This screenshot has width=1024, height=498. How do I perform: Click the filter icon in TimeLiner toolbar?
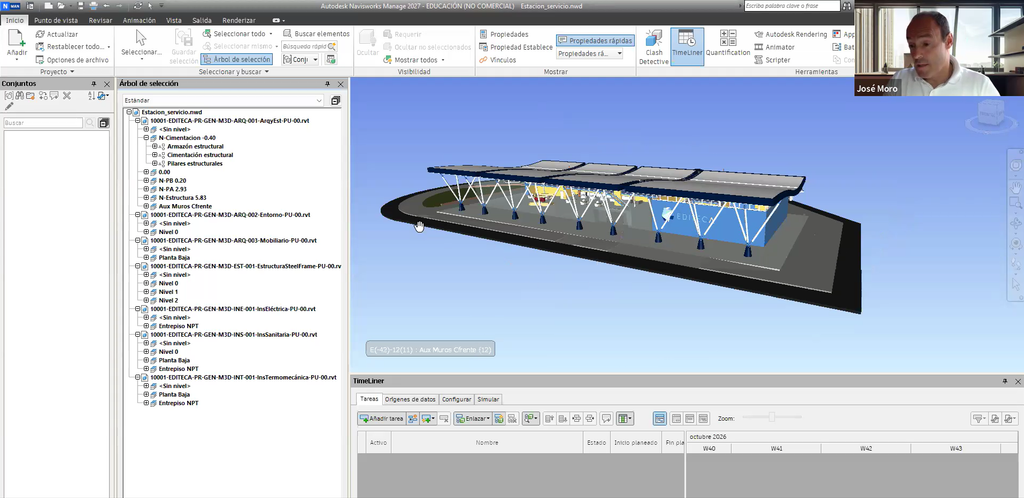[x=978, y=418]
